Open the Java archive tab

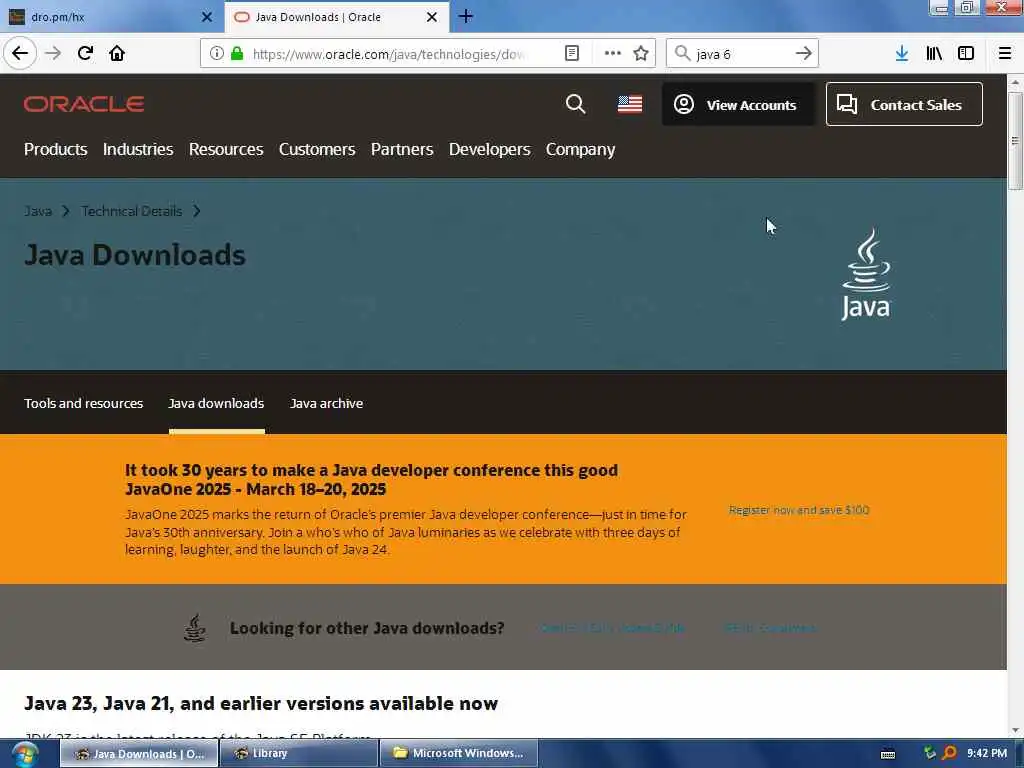tap(327, 403)
